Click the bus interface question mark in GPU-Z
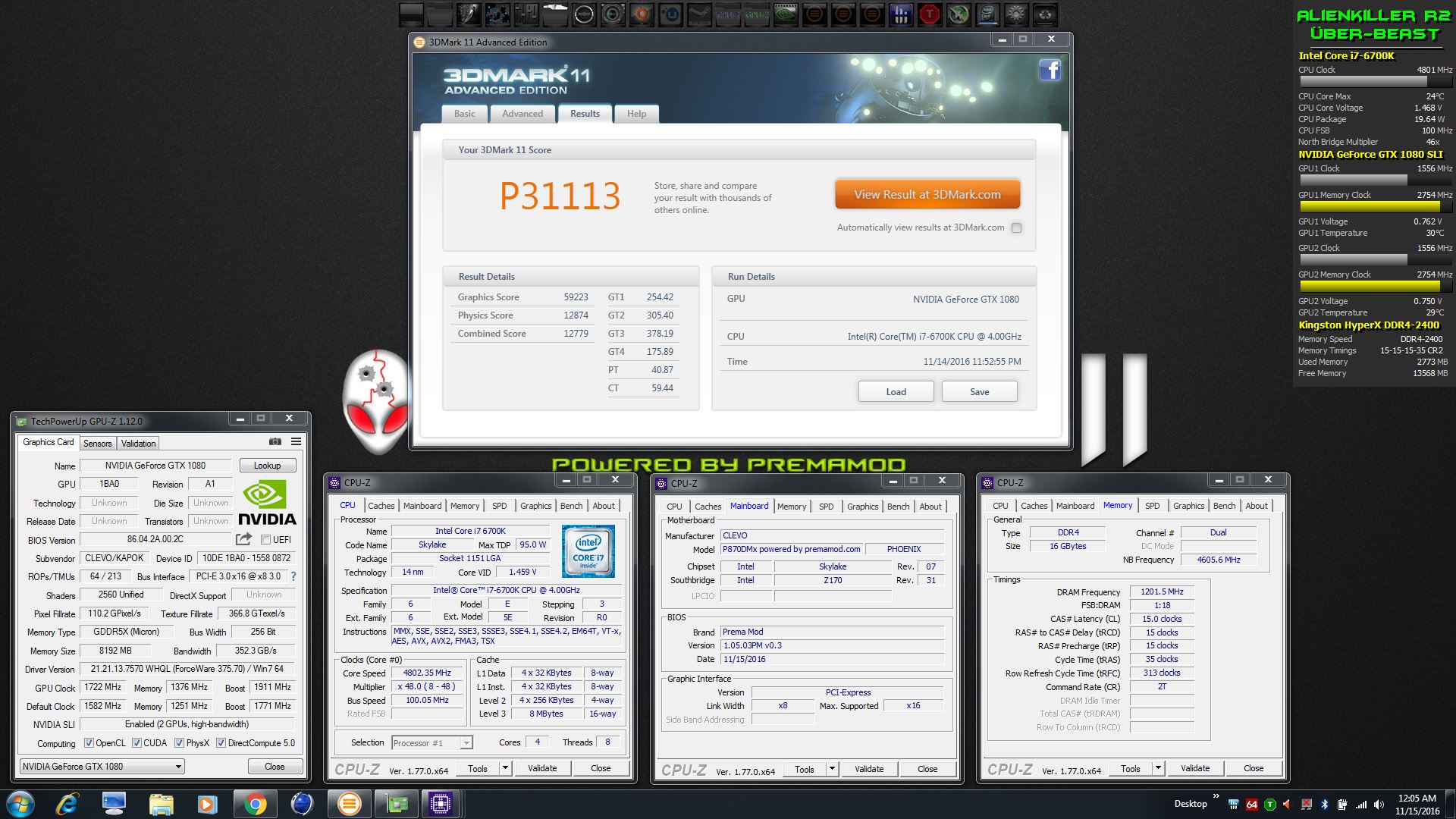 [x=293, y=576]
